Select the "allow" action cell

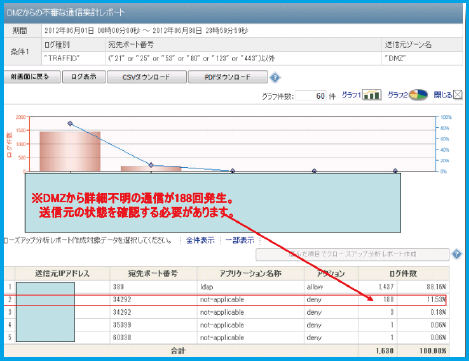point(315,287)
